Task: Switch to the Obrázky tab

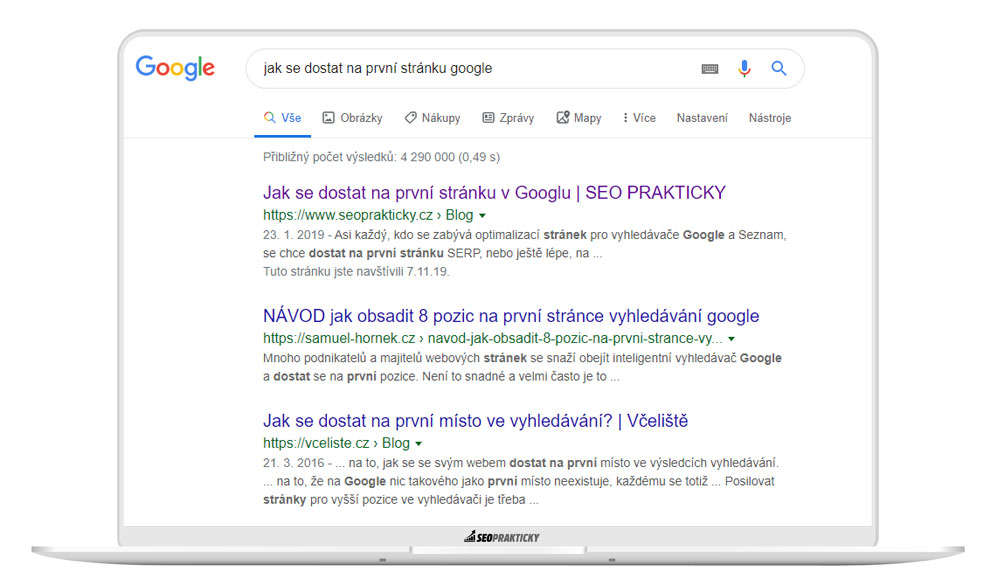Action: [352, 118]
